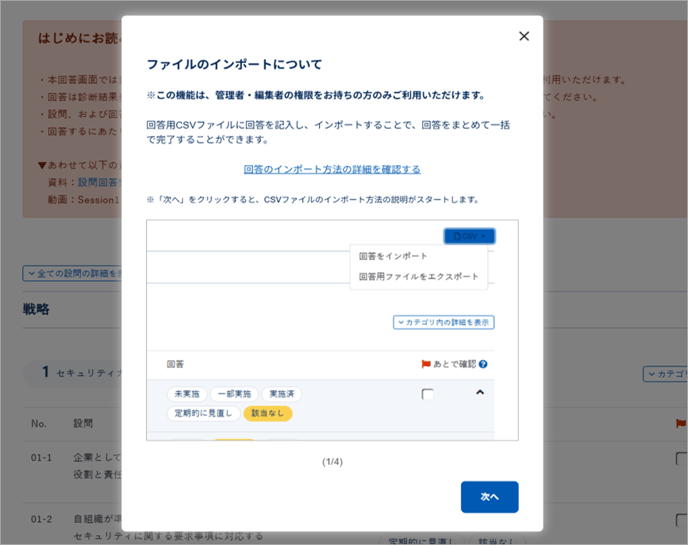Select 回答をインポート from the CSV menu
This screenshot has height=545, width=688.
(393, 256)
